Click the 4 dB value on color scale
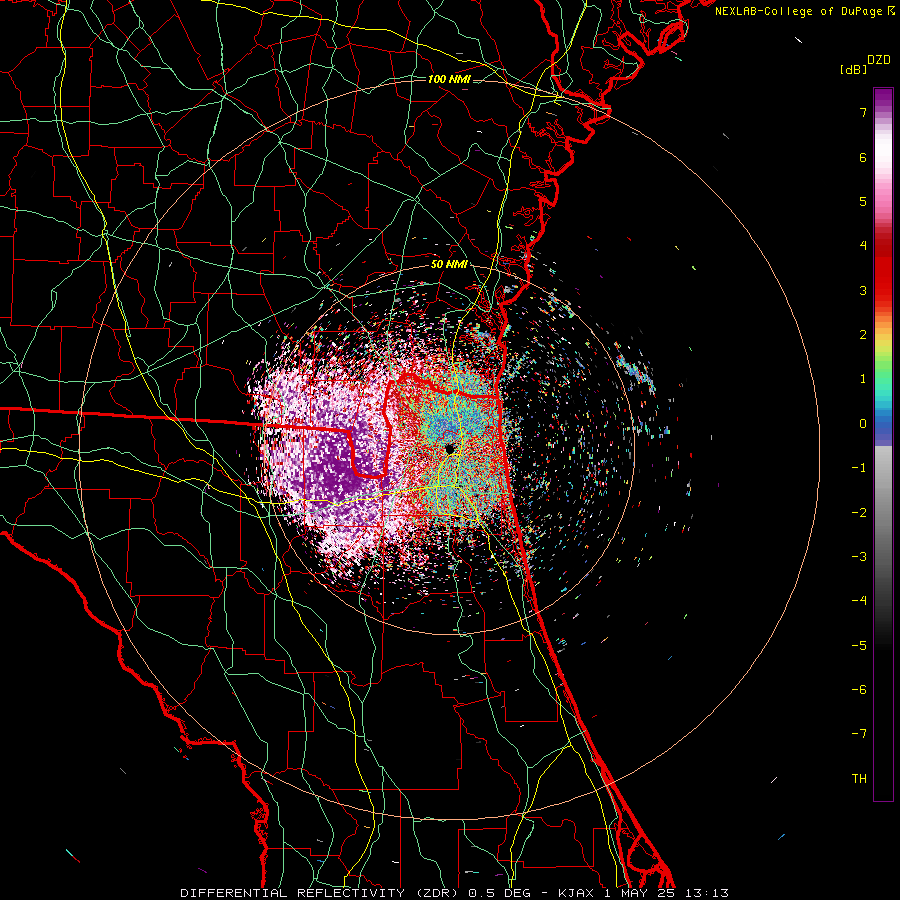900x900 pixels. (x=863, y=246)
